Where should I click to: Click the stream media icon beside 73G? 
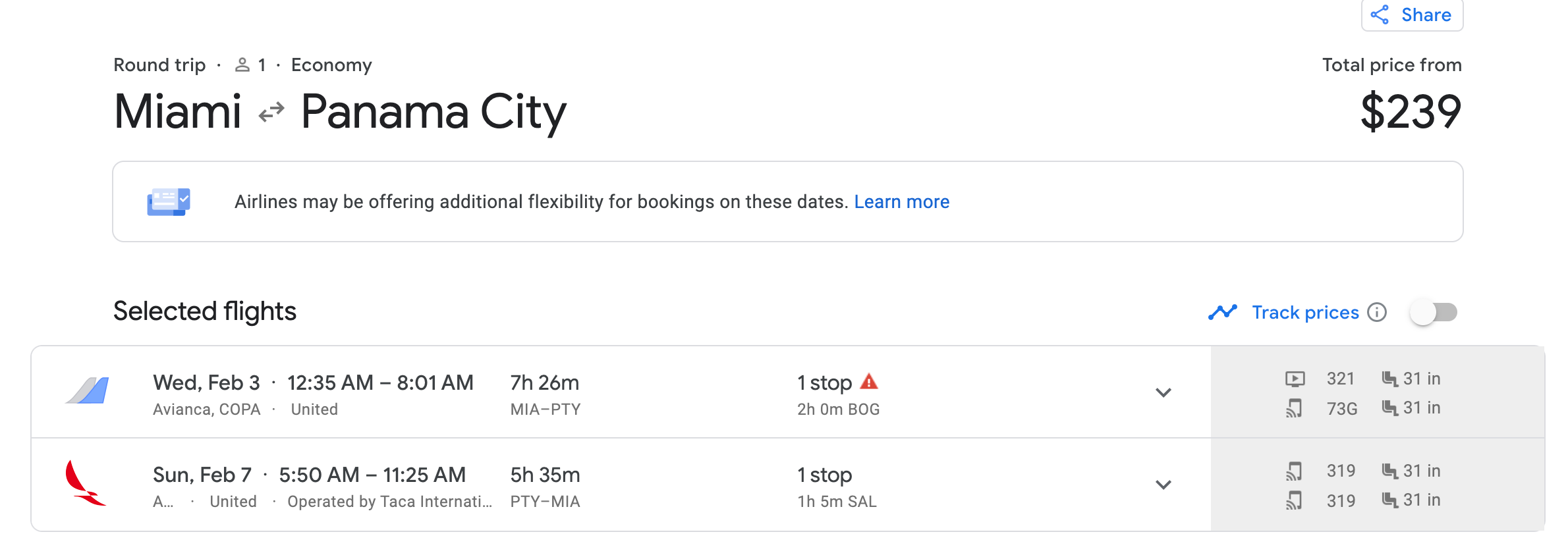1294,408
